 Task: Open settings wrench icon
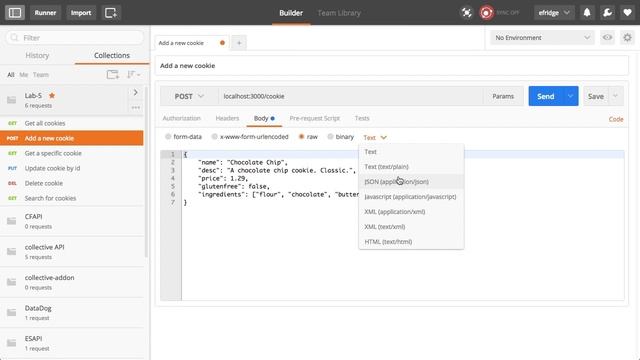point(607,13)
